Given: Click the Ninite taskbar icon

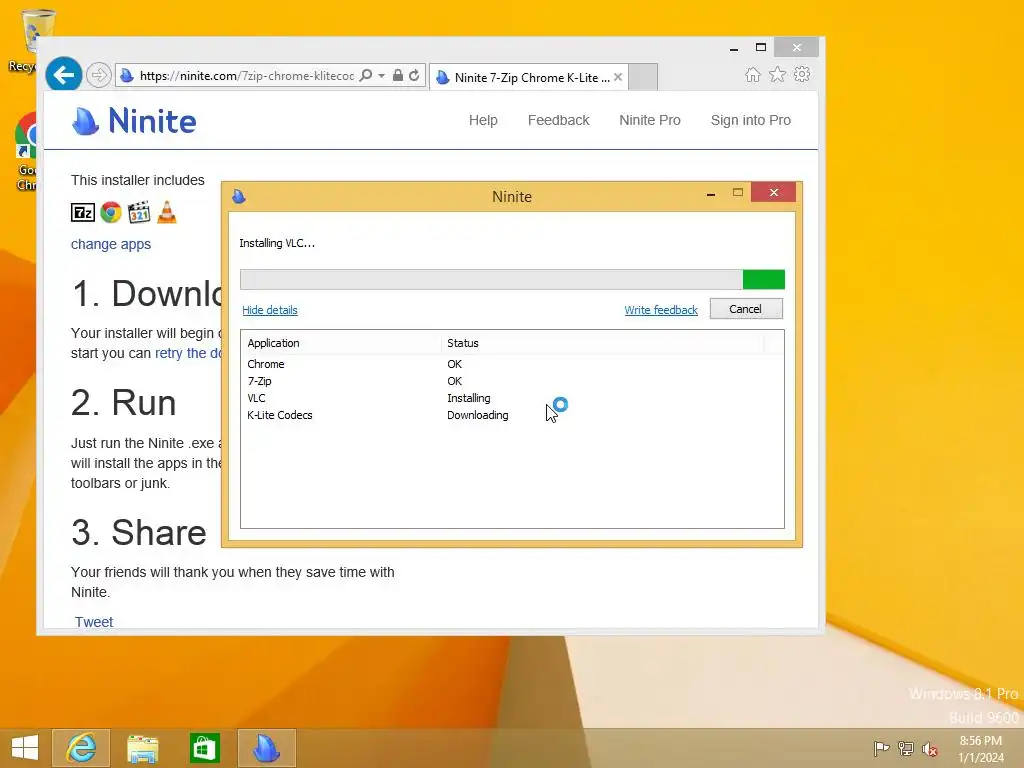Looking at the screenshot, I should point(266,748).
